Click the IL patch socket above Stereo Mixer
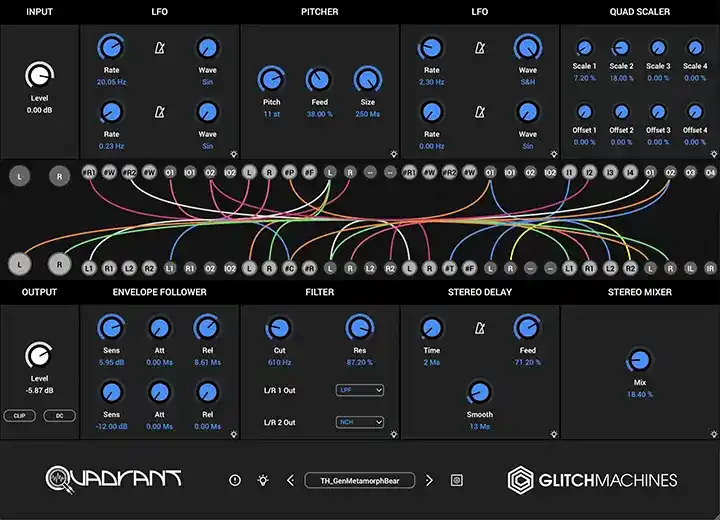This screenshot has width=720, height=520. coord(690,268)
